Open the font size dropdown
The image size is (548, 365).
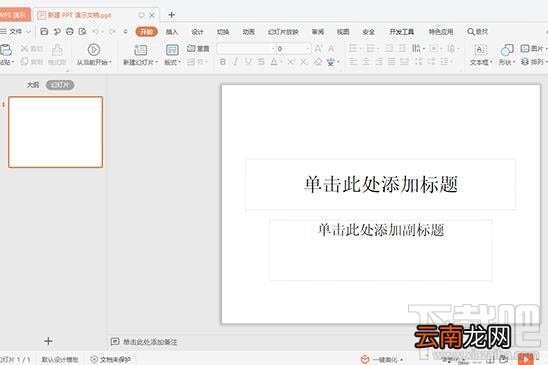pos(308,49)
